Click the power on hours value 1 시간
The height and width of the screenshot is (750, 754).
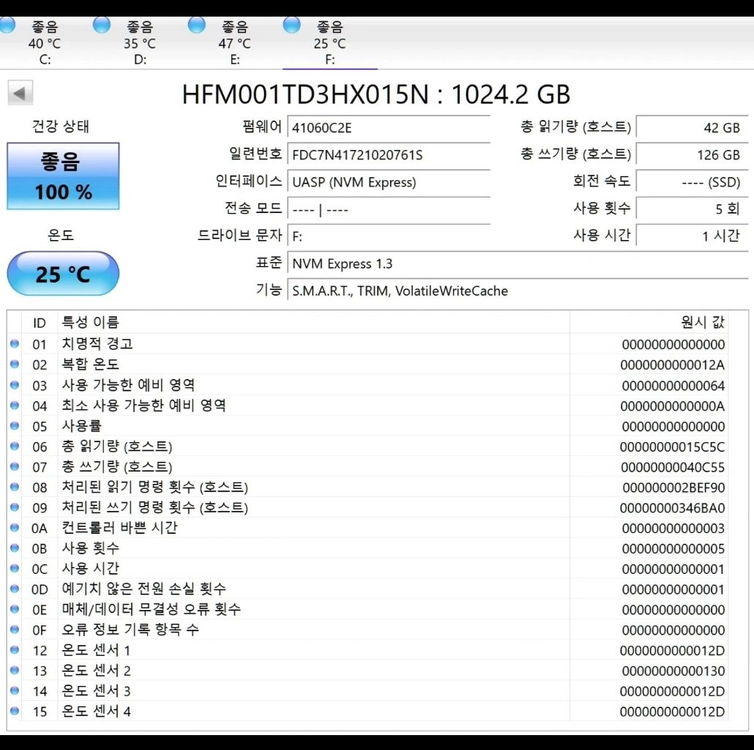tap(692, 236)
